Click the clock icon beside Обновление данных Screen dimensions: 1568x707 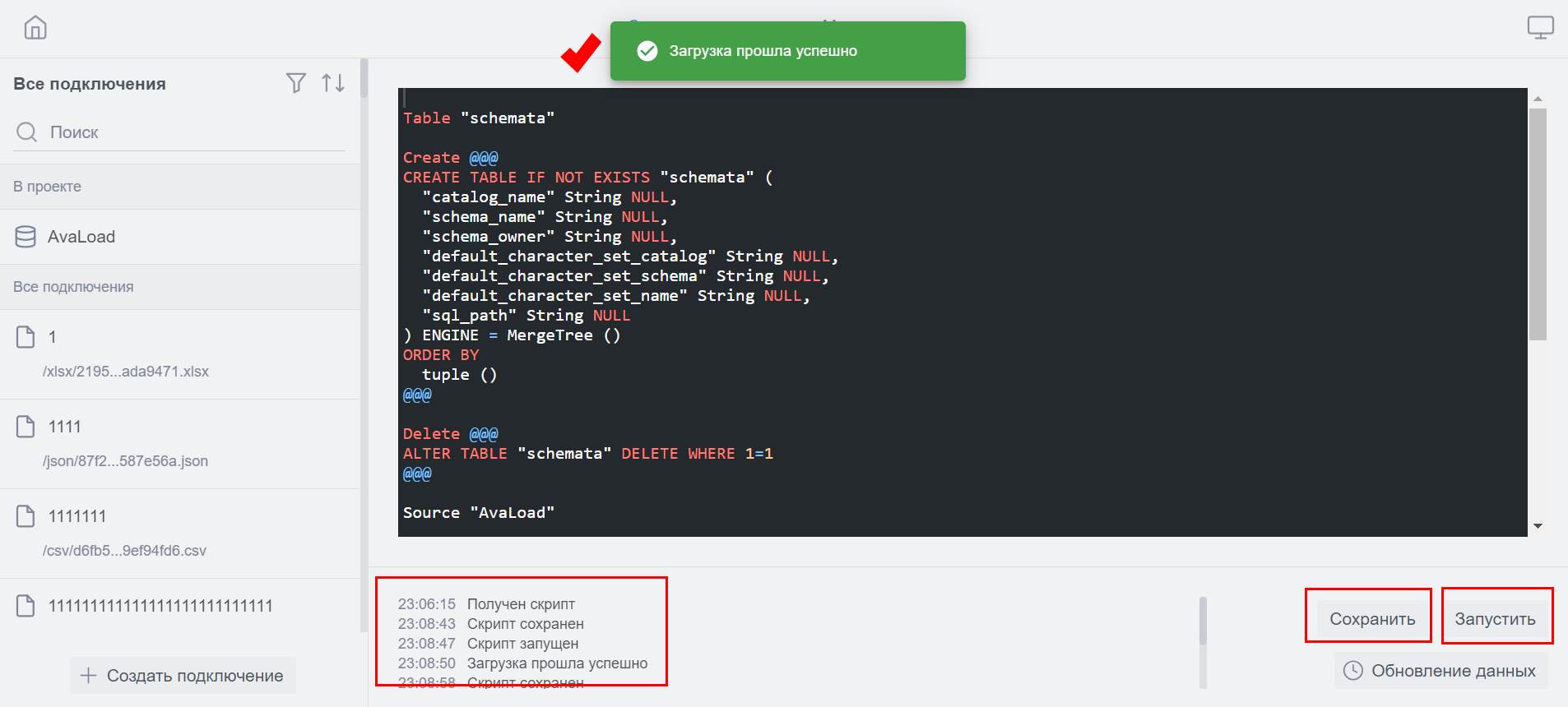coord(1352,671)
